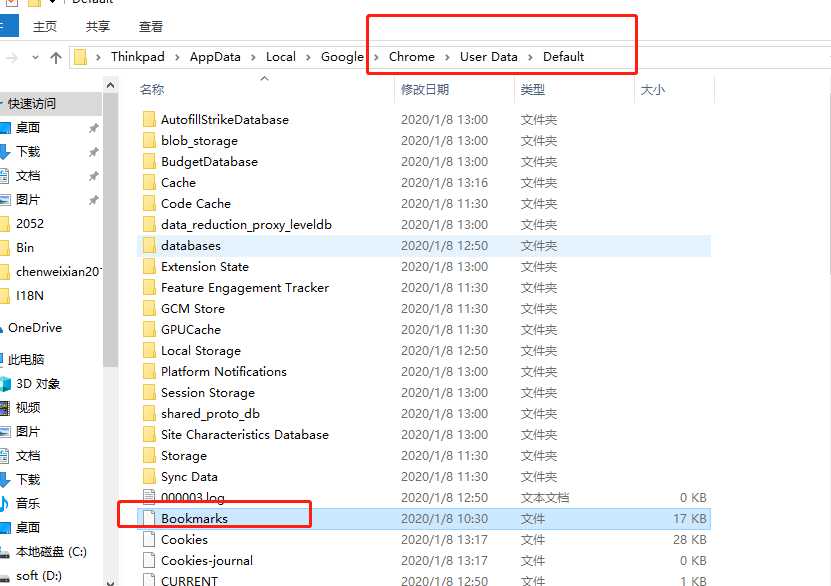This screenshot has width=831, height=586.
Task: Open Bin folder in navigation pane
Action: point(25,247)
